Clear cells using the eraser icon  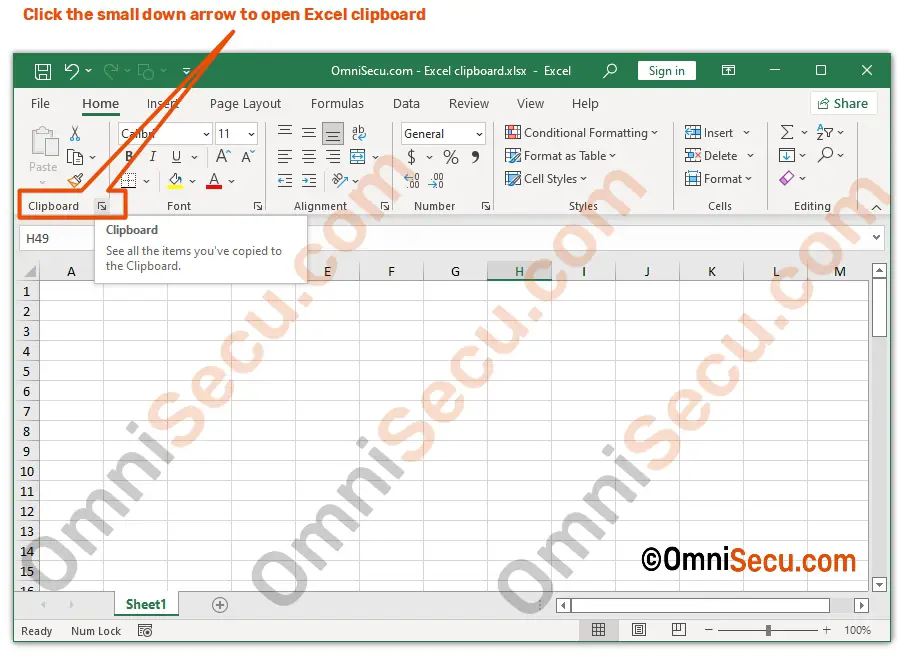(787, 178)
